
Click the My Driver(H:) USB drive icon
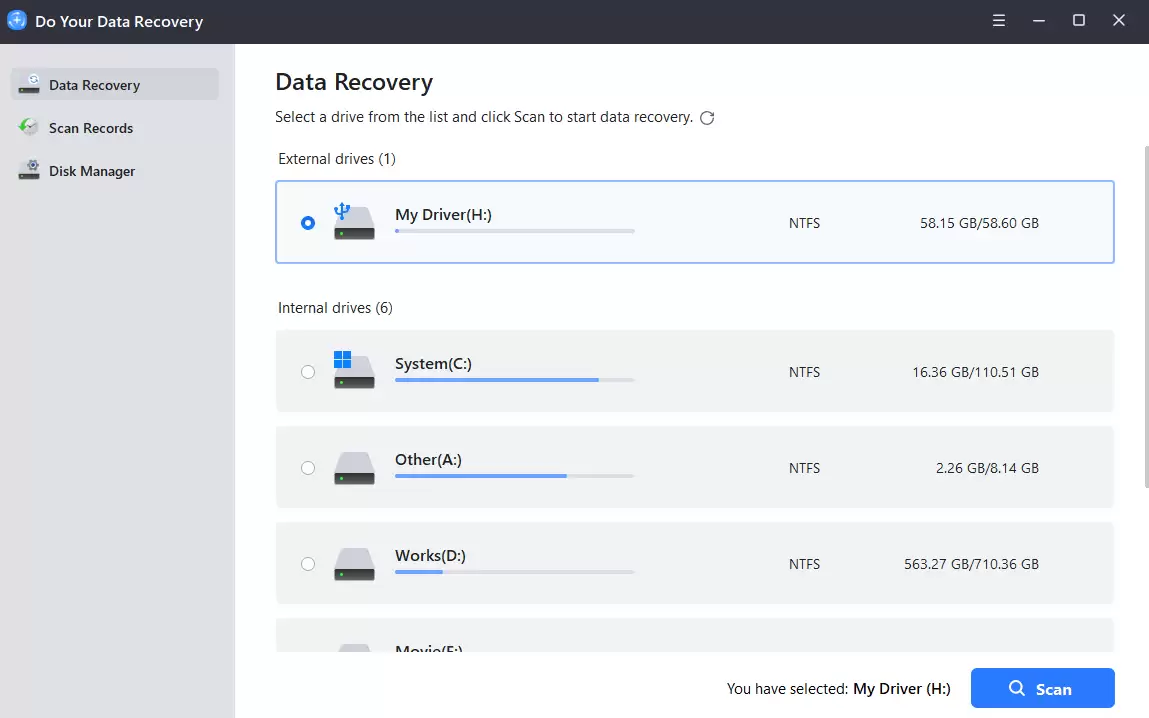click(354, 222)
